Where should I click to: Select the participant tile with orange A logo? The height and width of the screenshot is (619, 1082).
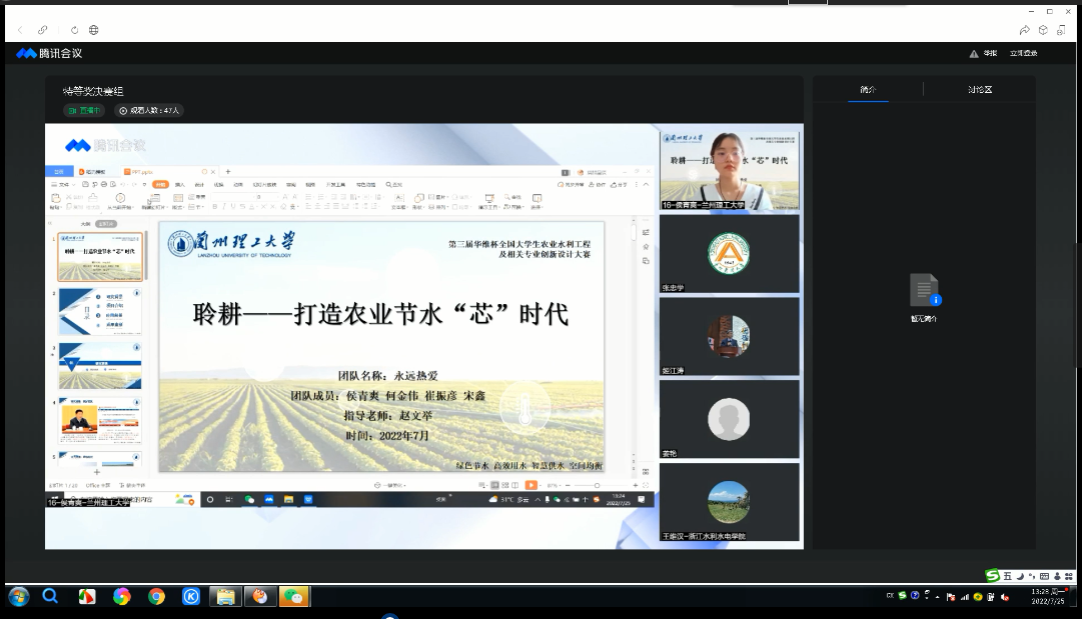tap(729, 253)
